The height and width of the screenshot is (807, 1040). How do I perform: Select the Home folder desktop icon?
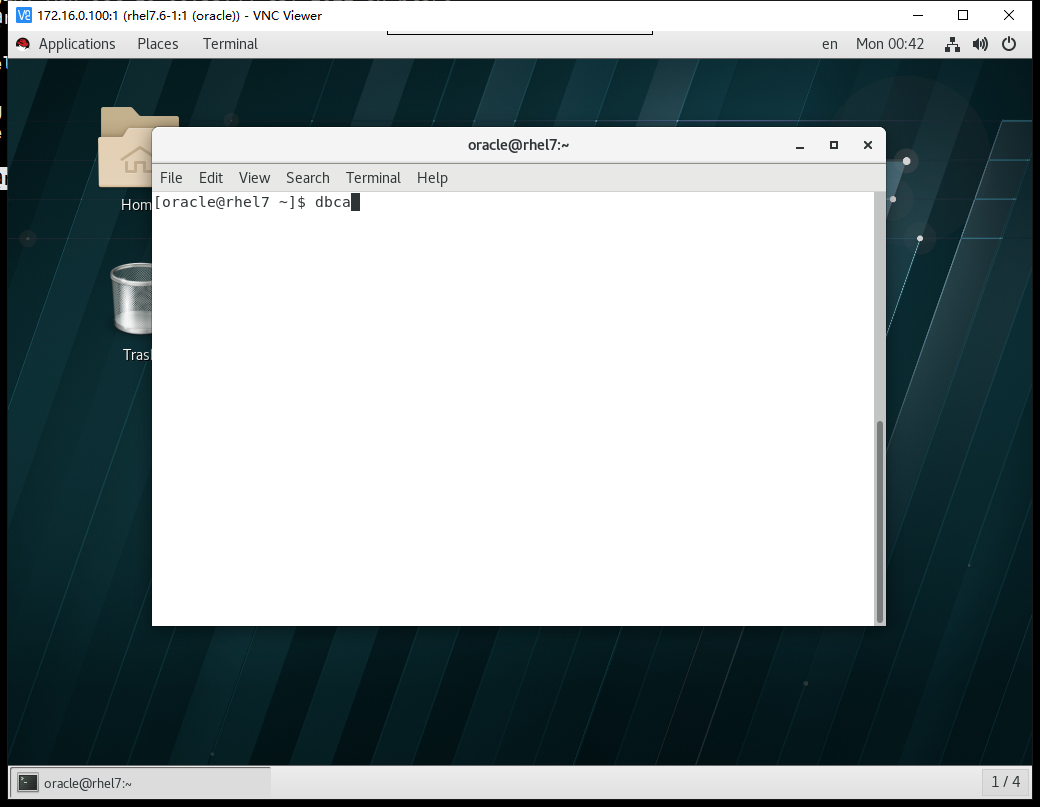click(x=126, y=160)
